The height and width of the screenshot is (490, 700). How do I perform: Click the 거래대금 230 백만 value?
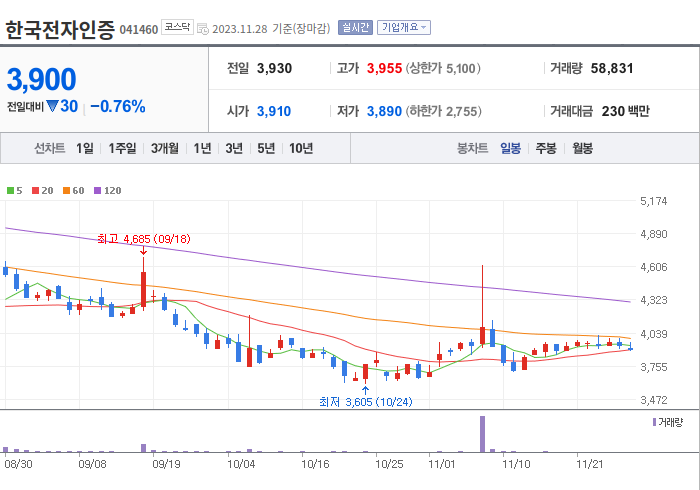click(x=625, y=111)
